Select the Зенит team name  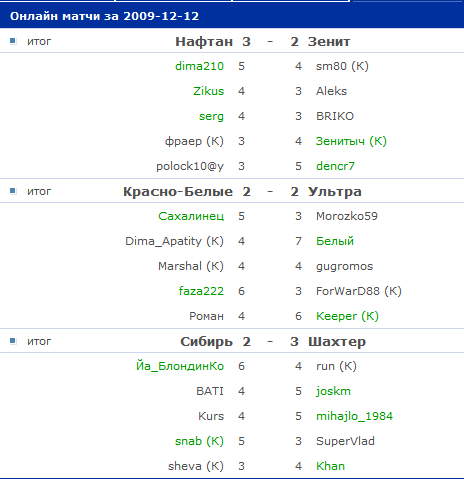pyautogui.click(x=329, y=42)
